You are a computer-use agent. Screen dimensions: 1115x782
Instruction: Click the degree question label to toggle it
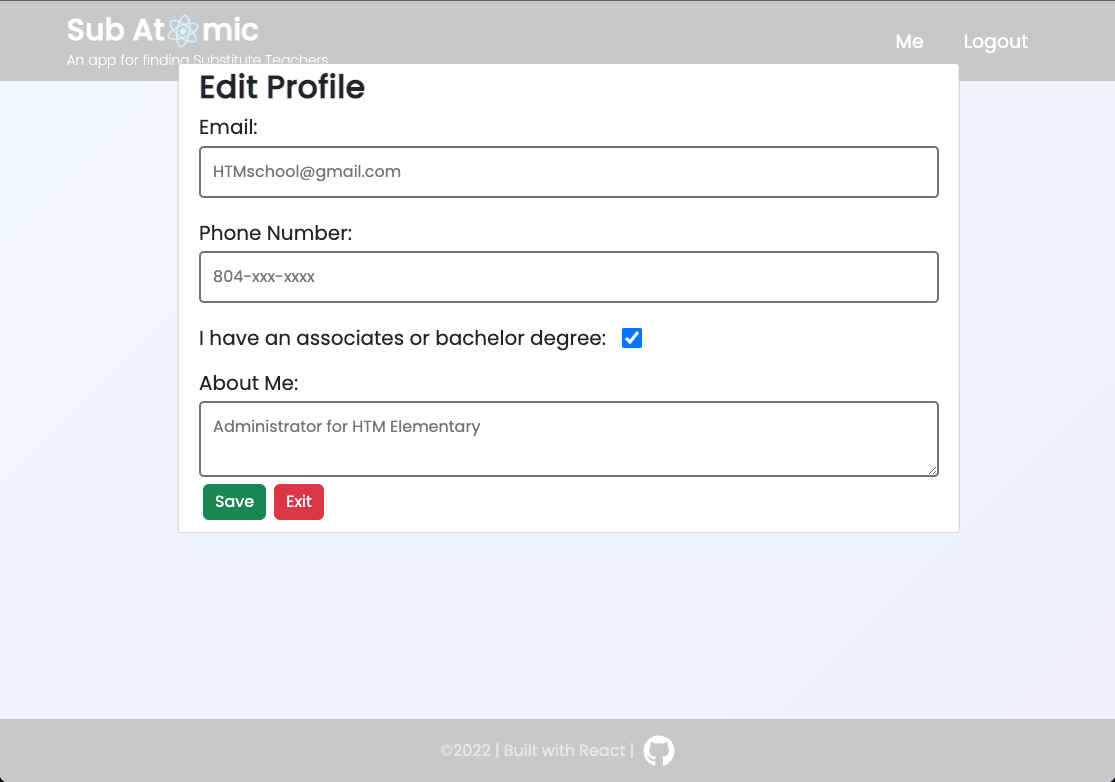pos(400,338)
